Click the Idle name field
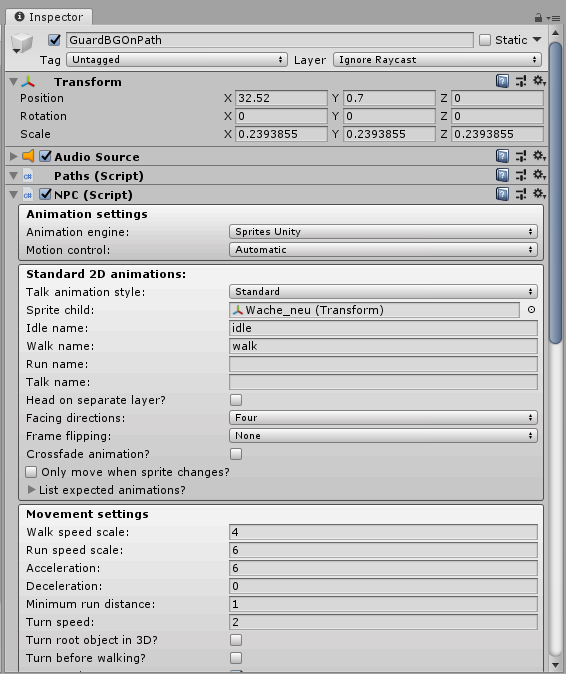Screen dimensions: 566x674 click(x=383, y=328)
